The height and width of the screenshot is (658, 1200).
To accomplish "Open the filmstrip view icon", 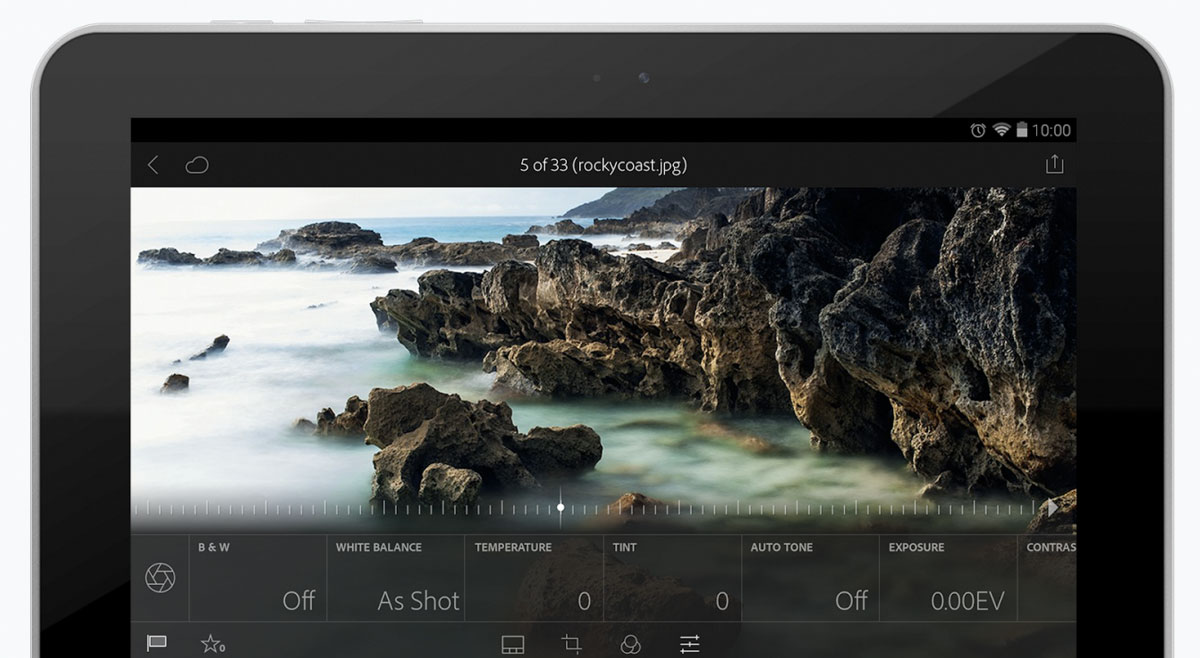I will pyautogui.click(x=512, y=644).
